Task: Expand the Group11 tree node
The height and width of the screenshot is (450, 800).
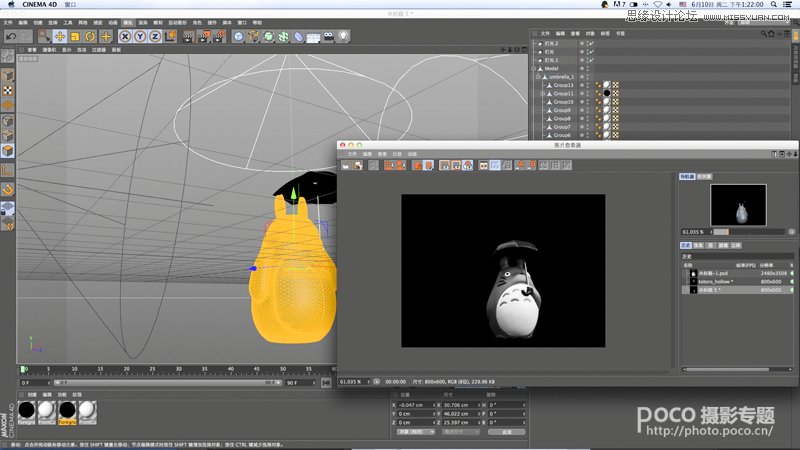Action: tap(541, 94)
